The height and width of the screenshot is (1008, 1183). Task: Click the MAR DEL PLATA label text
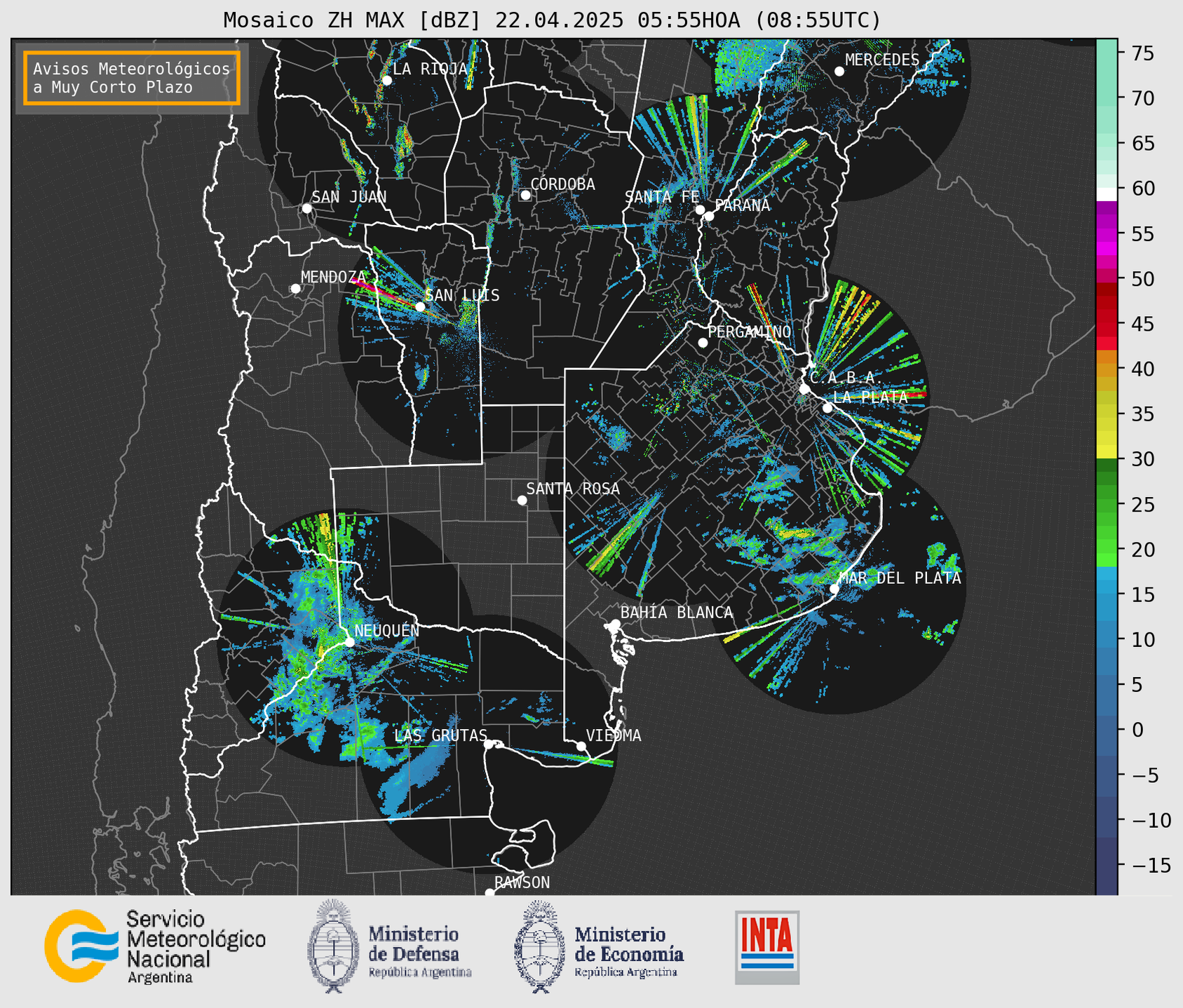coord(900,578)
